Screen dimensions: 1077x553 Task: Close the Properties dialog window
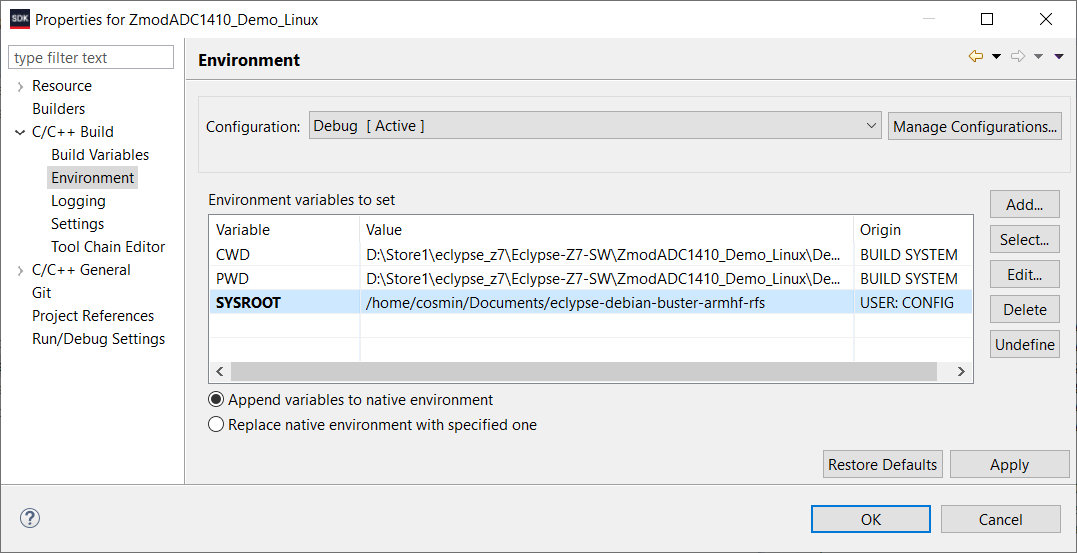[1045, 19]
